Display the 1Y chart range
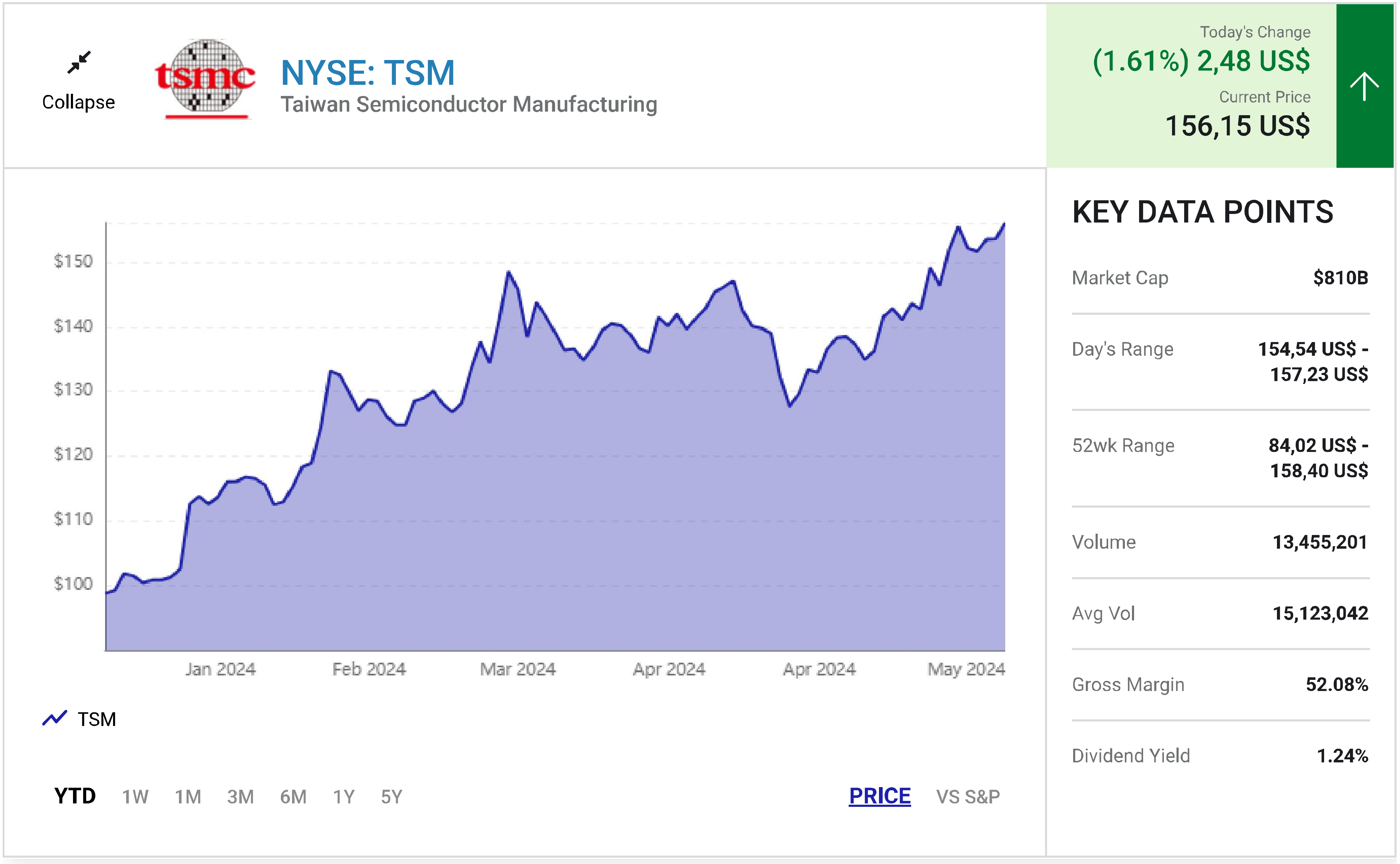This screenshot has width=1400, height=864. pos(344,797)
